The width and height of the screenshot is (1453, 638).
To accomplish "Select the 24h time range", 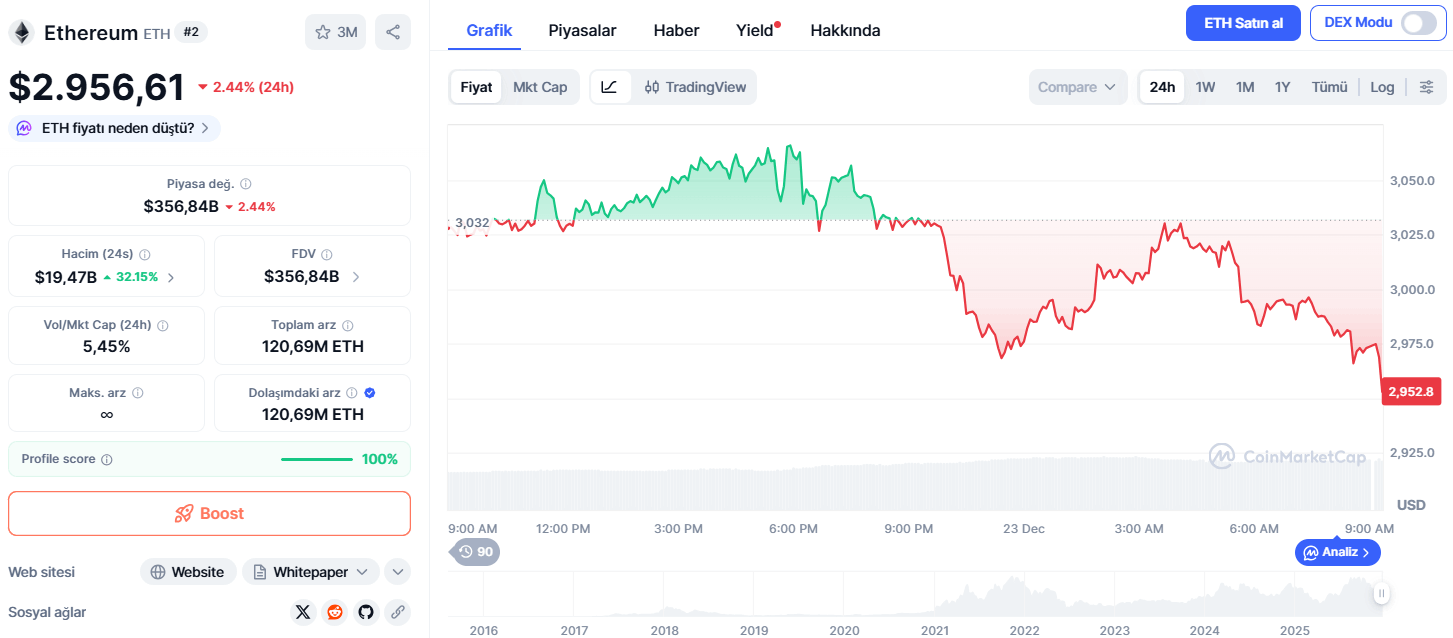I will click(x=1162, y=87).
